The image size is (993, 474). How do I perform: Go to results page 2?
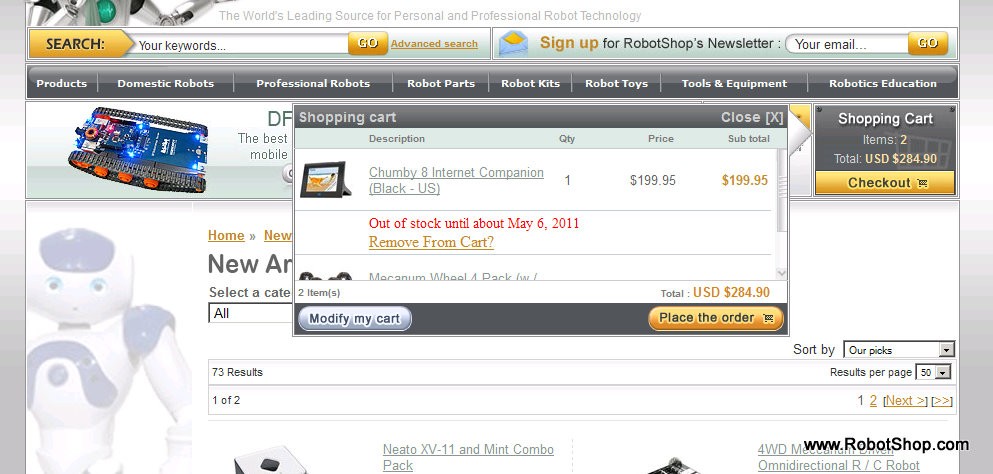click(x=873, y=400)
